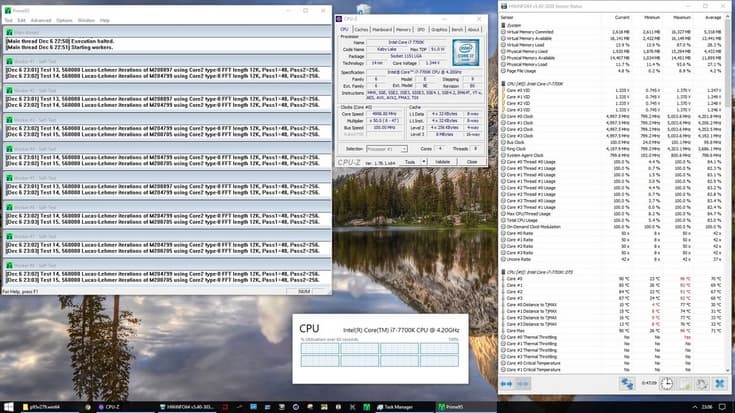Screen dimensions: 735x413
Task: Switch to the Mainboard tab in CPU-Z
Action: coord(382,30)
